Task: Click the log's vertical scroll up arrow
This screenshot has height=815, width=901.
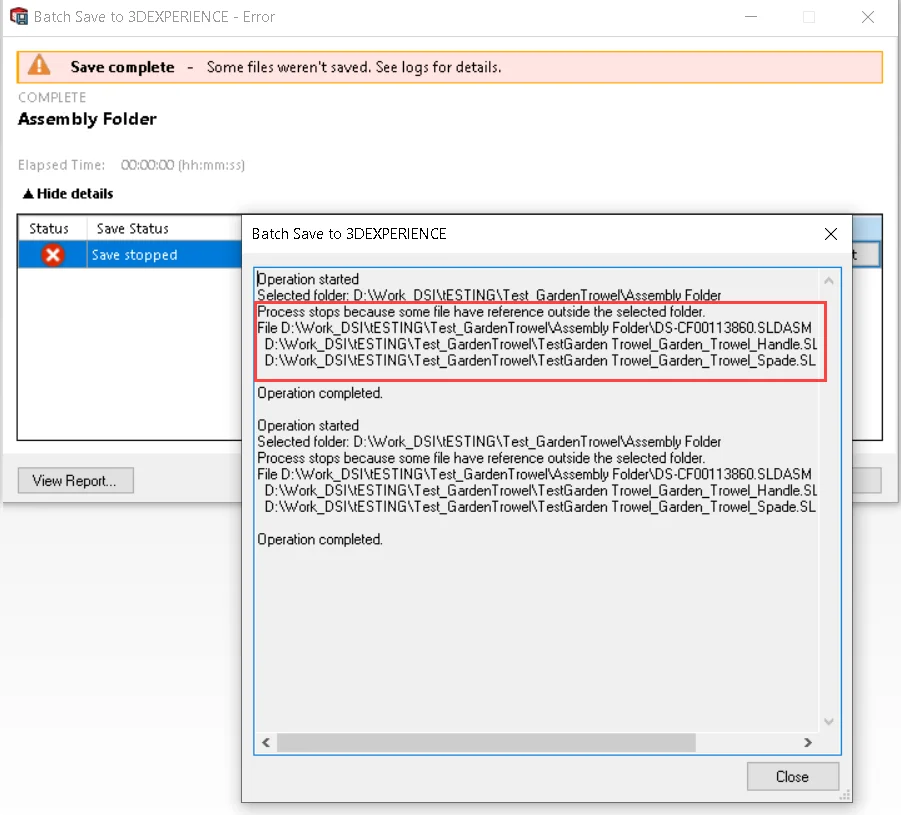Action: pos(828,281)
